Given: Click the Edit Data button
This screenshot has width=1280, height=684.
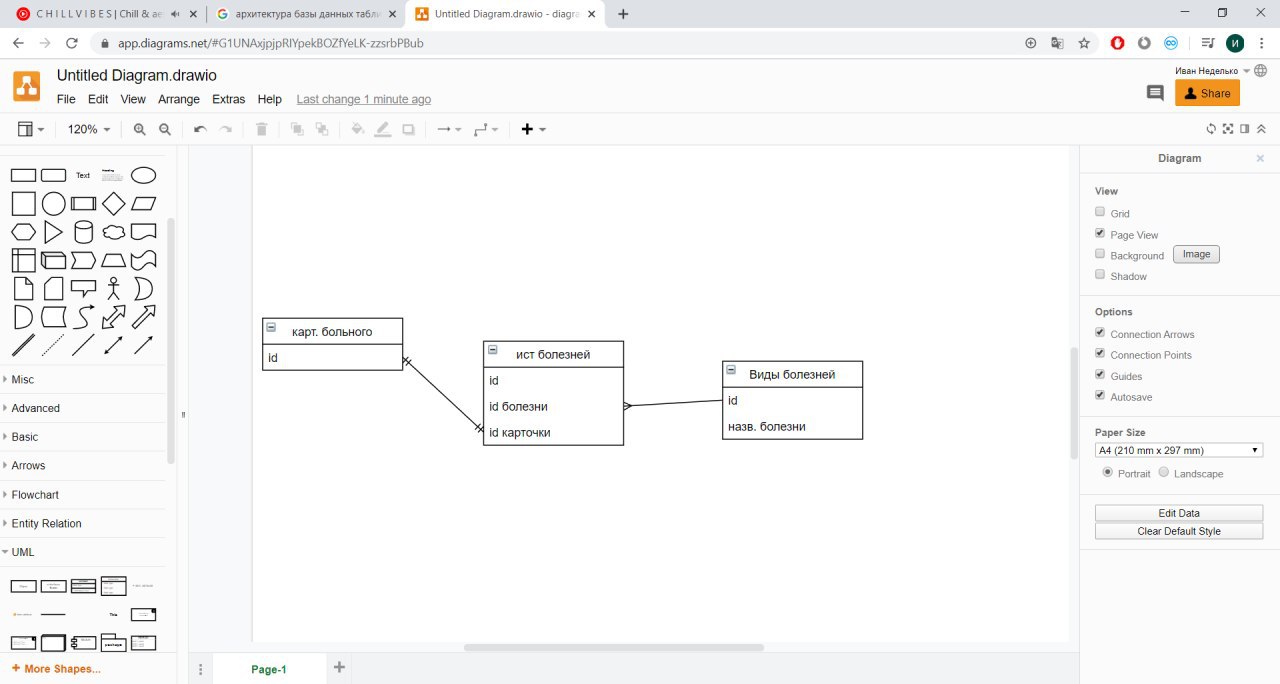Looking at the screenshot, I should click(1179, 513).
